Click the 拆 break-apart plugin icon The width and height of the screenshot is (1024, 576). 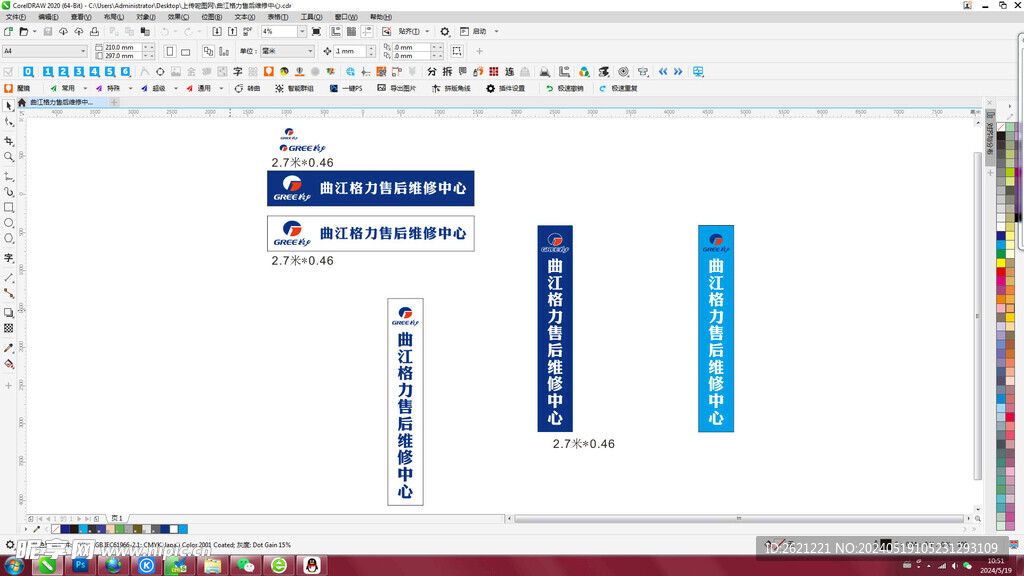coord(447,72)
